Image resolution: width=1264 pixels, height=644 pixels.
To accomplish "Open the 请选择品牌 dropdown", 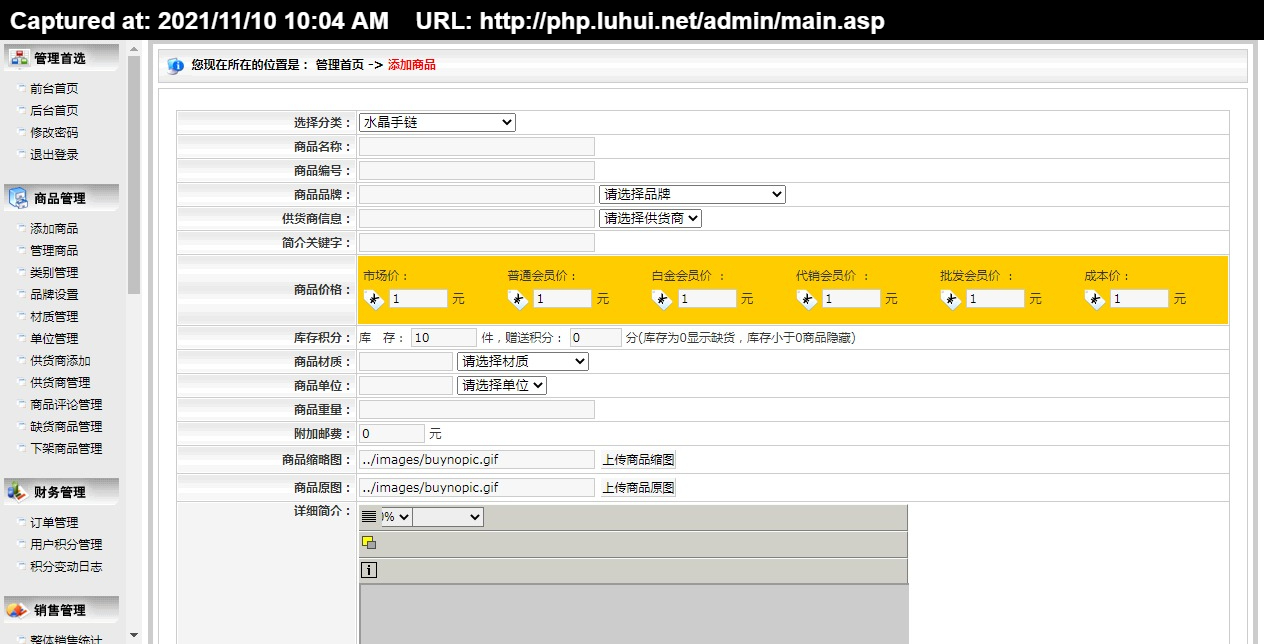I will [692, 194].
